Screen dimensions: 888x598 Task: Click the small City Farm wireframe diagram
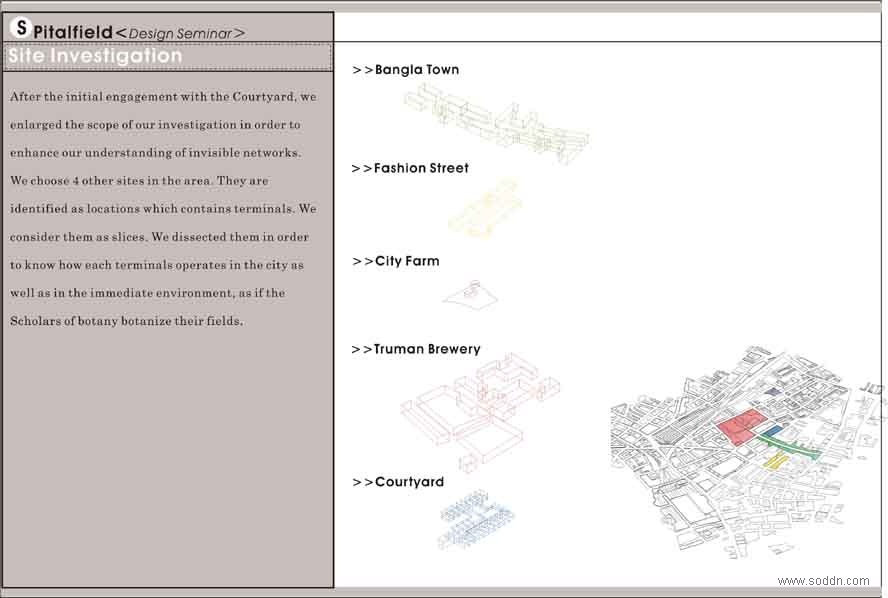click(x=470, y=293)
